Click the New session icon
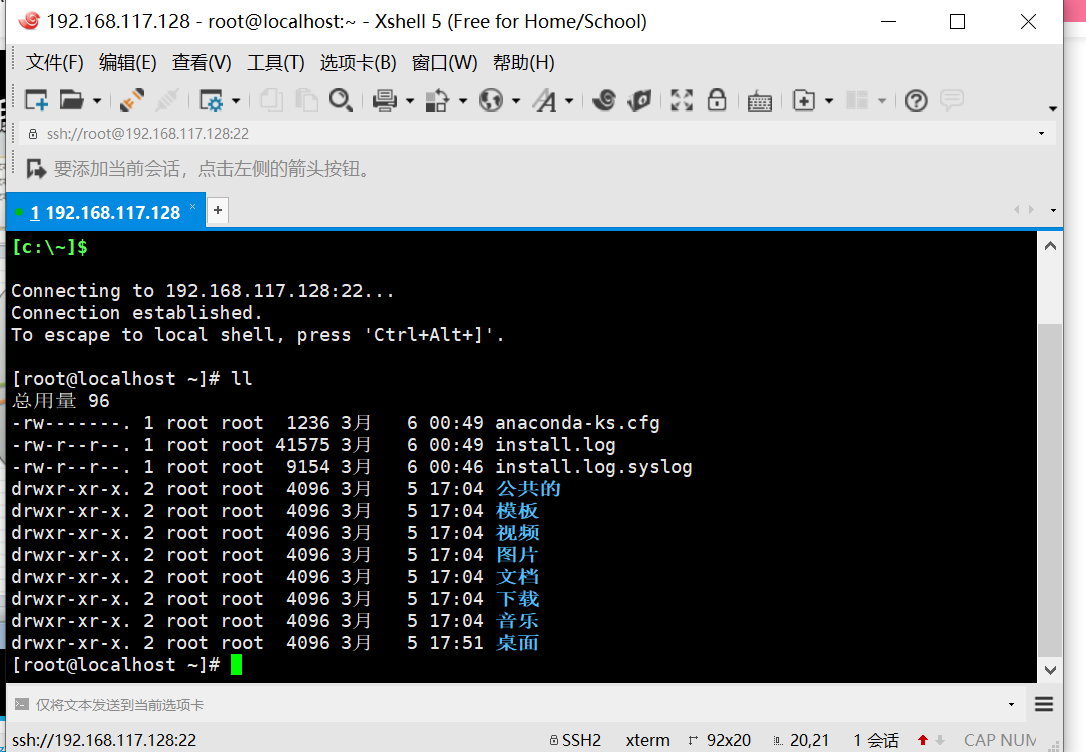 [x=36, y=100]
